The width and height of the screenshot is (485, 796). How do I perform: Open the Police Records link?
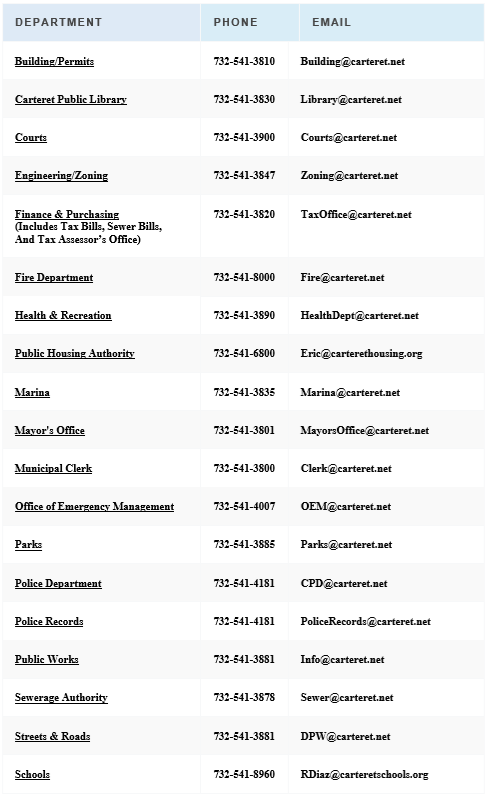[49, 621]
